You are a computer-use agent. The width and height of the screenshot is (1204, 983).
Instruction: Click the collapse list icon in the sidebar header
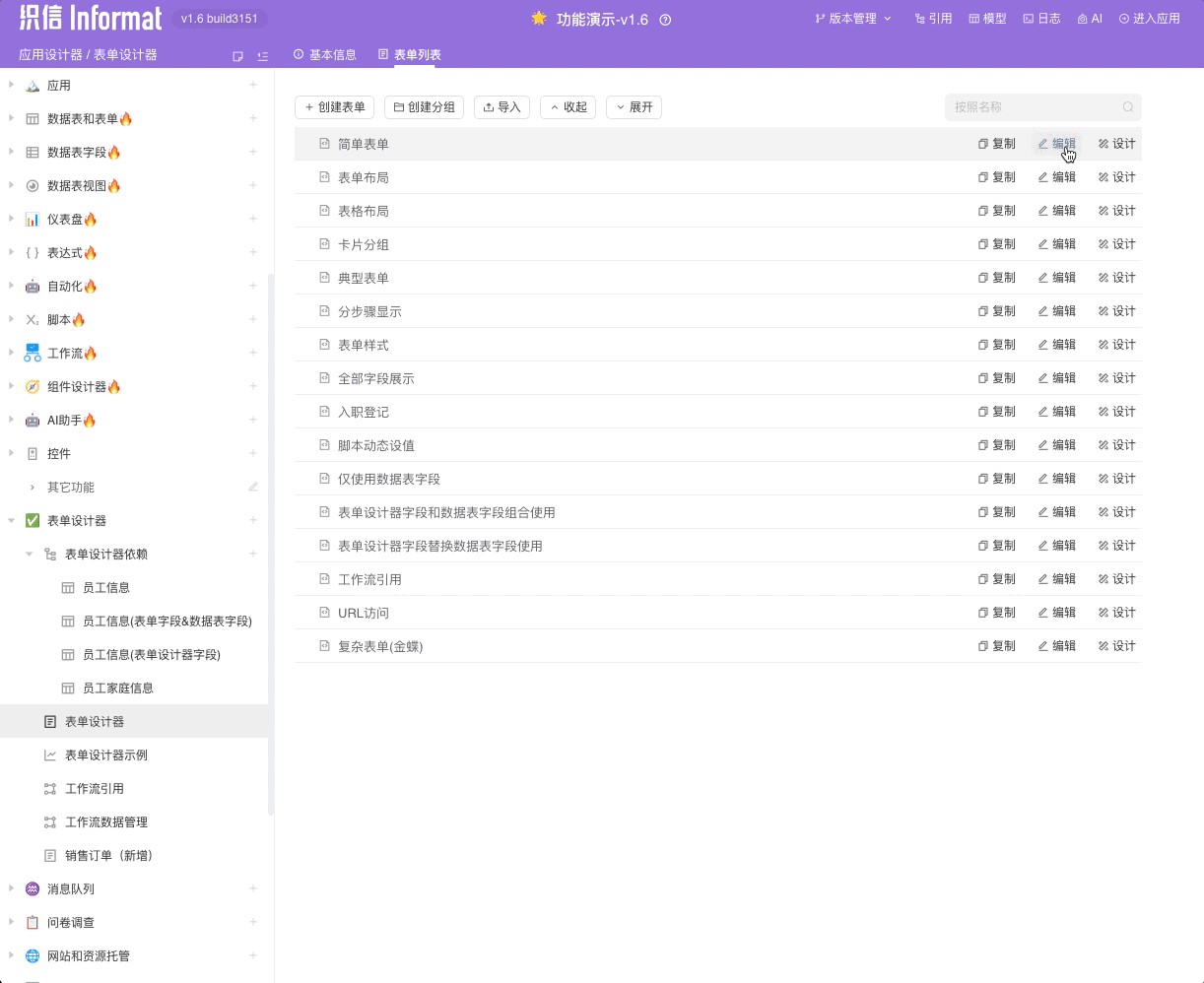pos(262,56)
